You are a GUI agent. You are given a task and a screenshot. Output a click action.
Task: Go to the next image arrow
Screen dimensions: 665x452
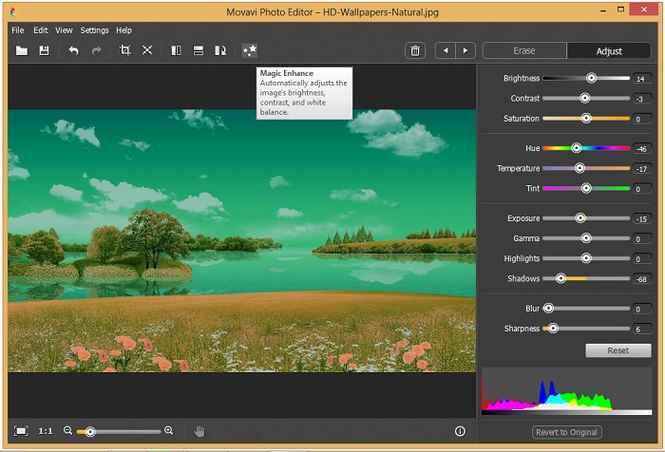coord(465,50)
